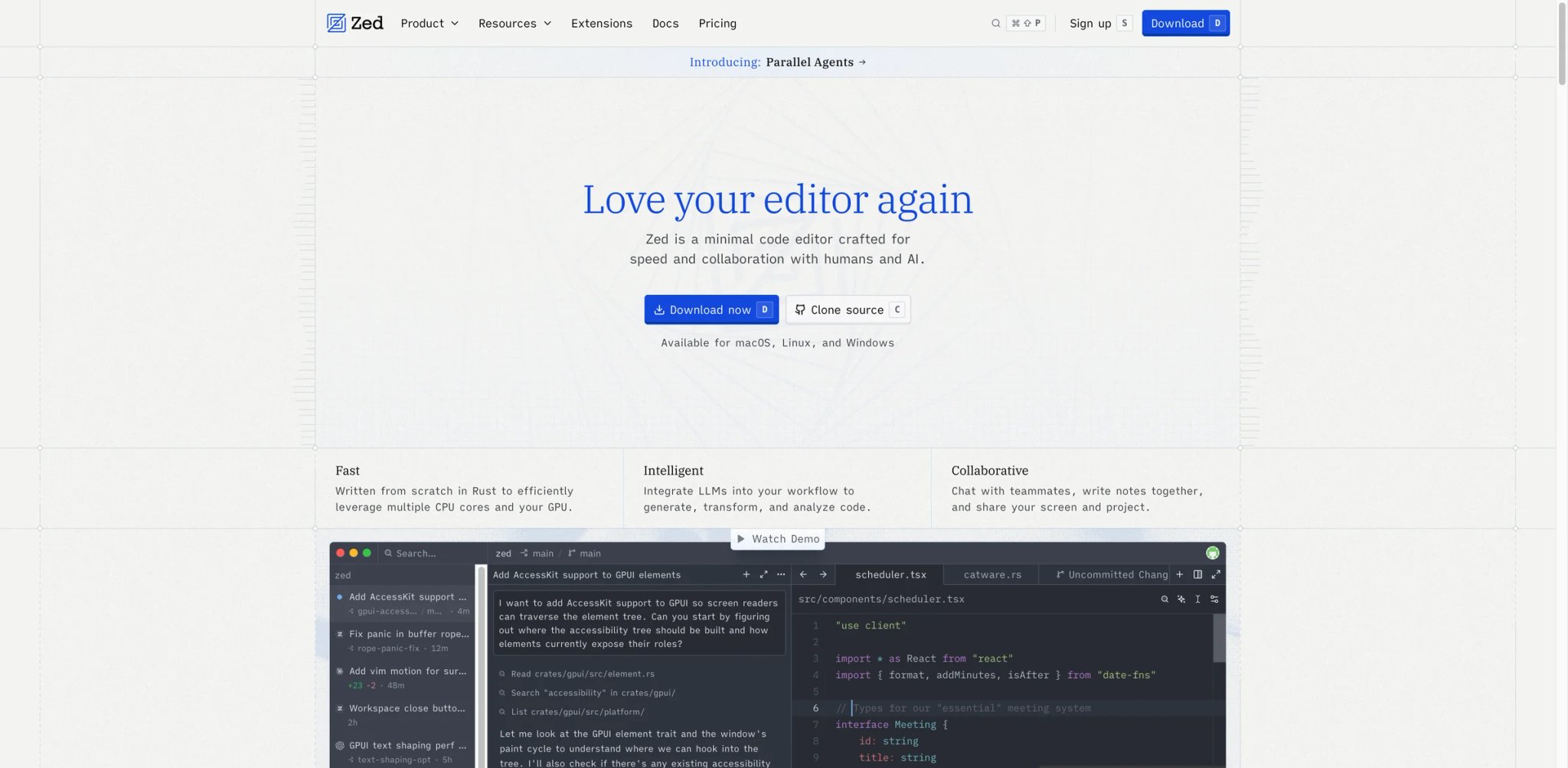Click the GitHub icon on Clone source

[799, 309]
